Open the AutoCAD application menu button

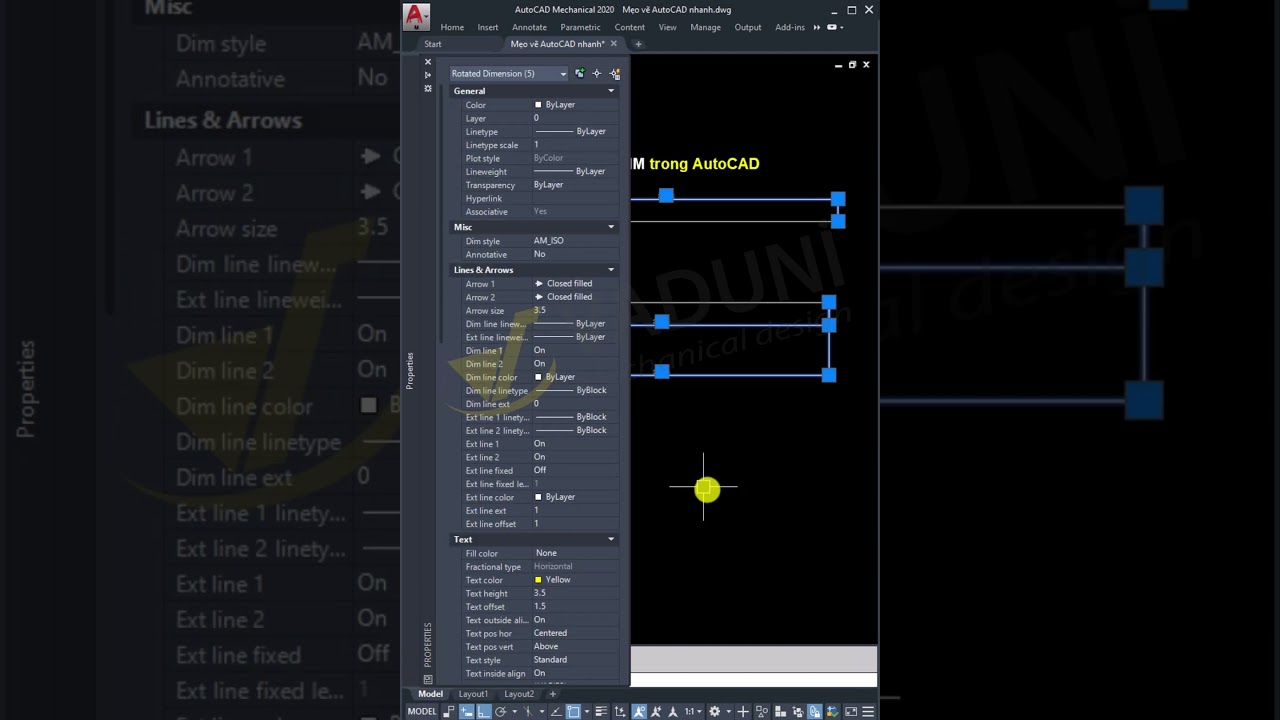click(416, 16)
